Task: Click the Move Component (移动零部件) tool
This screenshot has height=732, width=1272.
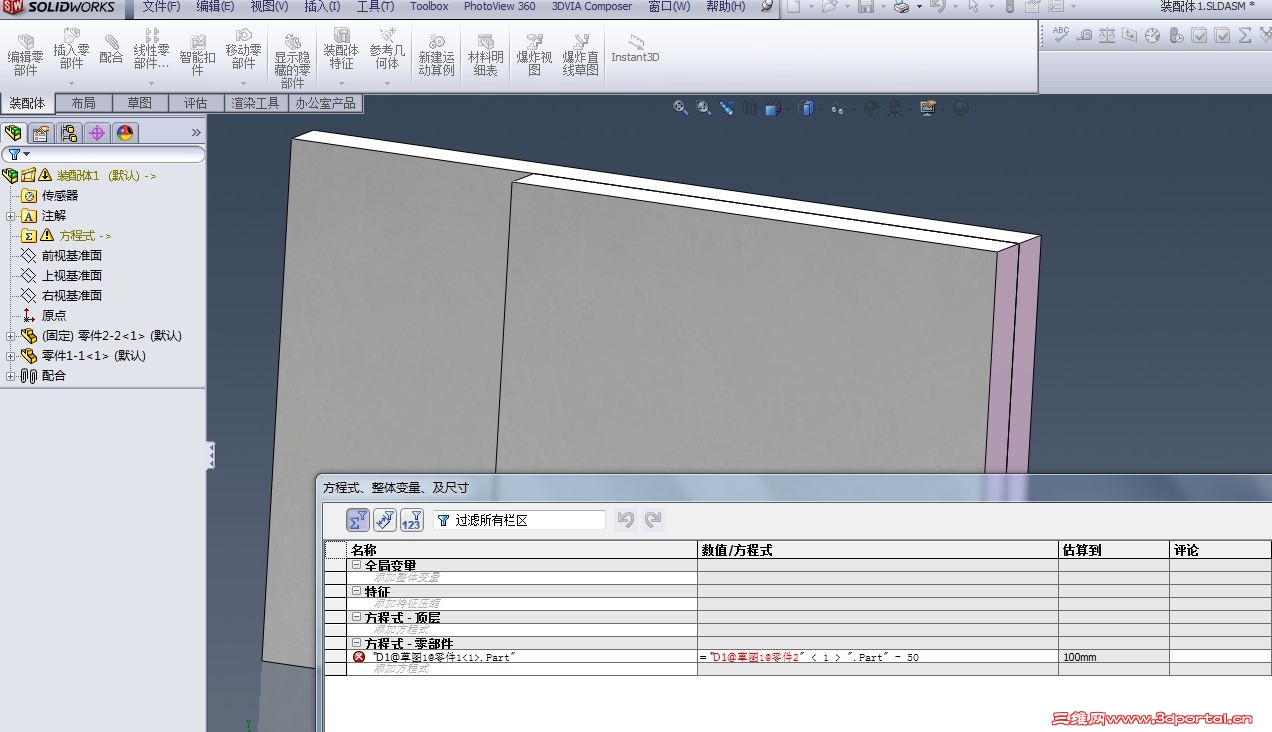Action: pyautogui.click(x=243, y=49)
